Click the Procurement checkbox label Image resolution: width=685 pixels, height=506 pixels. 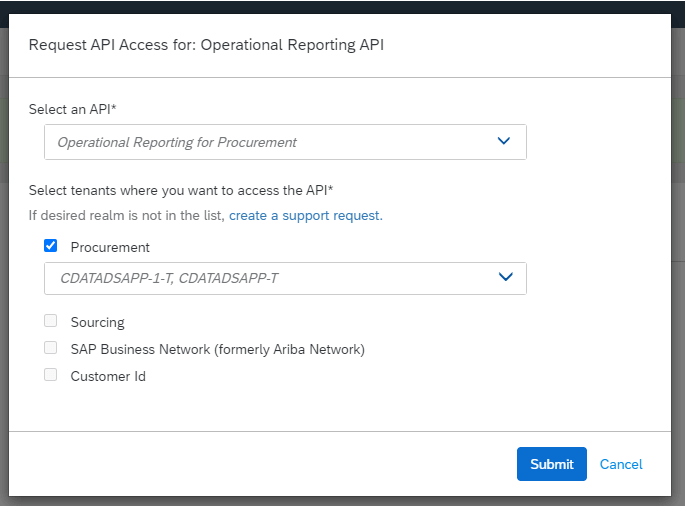tap(110, 247)
